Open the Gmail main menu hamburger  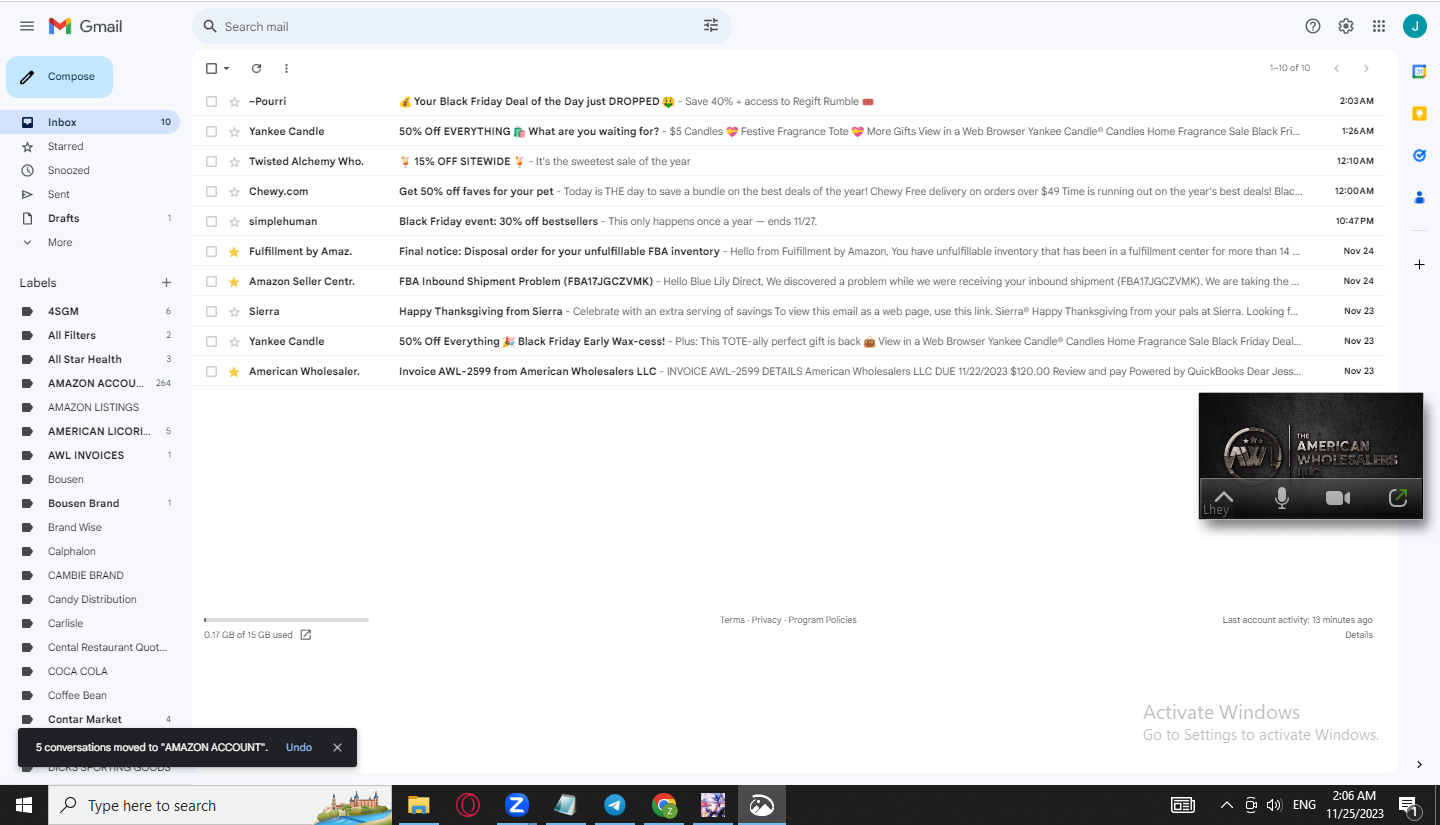[27, 26]
